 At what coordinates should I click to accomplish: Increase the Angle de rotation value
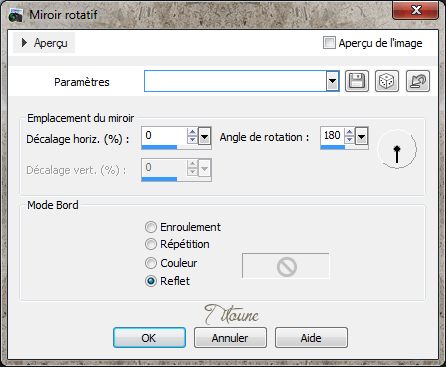(349, 132)
